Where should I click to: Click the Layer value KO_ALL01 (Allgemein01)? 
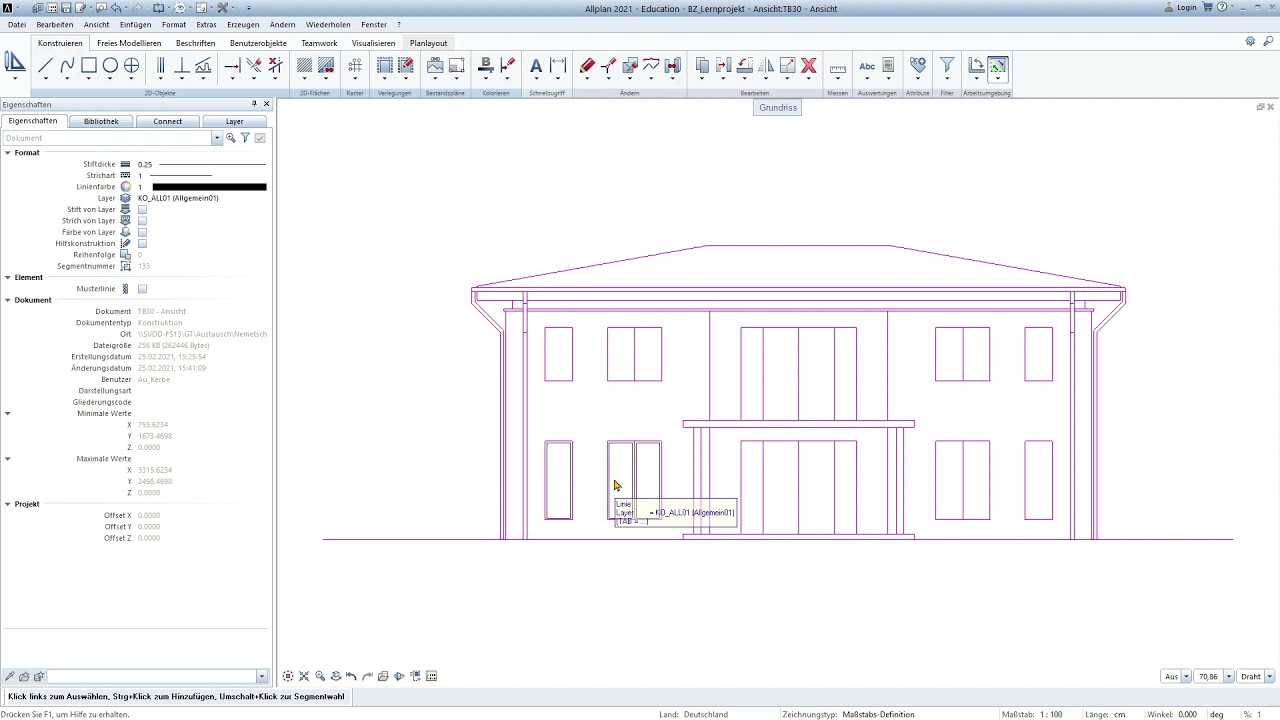(x=178, y=198)
